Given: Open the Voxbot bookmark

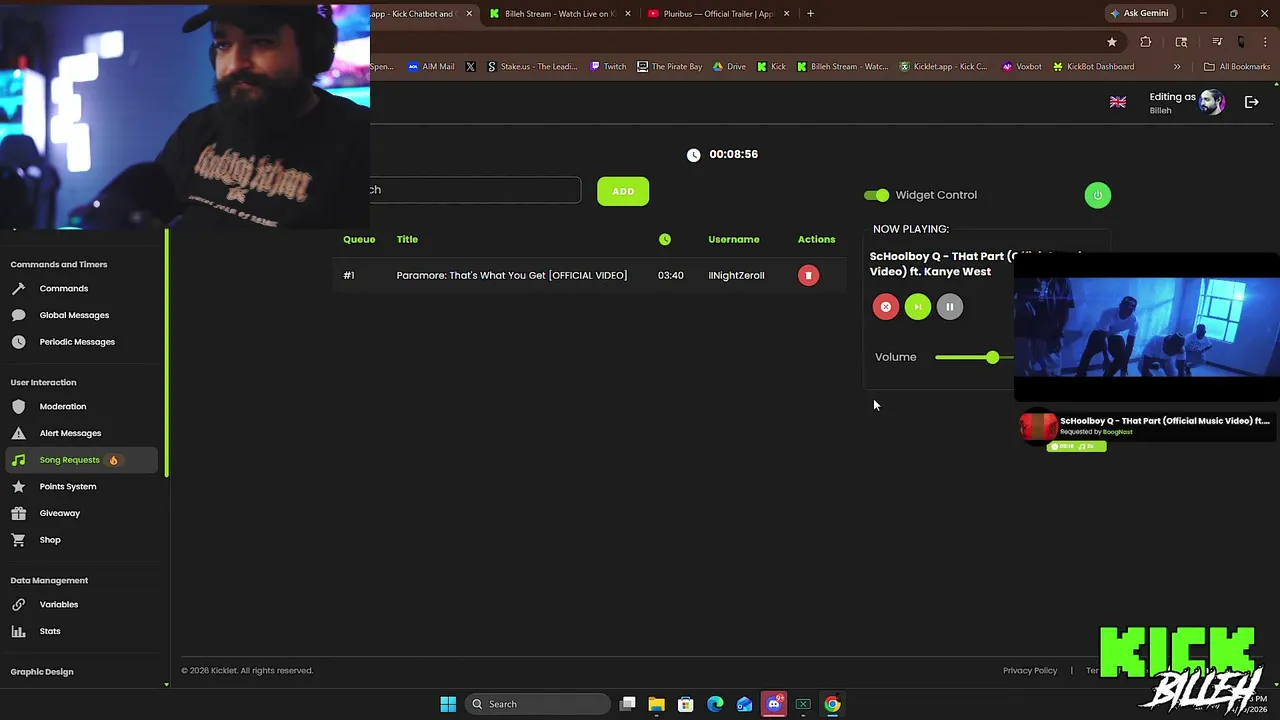Looking at the screenshot, I should coord(1021,67).
